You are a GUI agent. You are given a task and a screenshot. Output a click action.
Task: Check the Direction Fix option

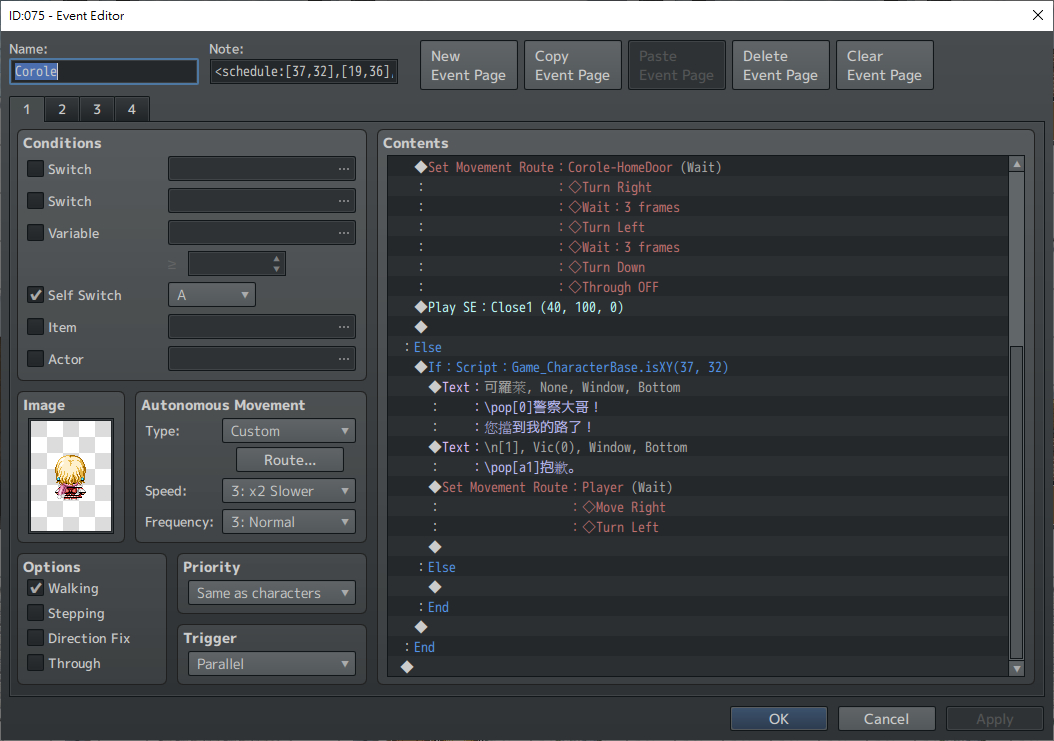tap(36, 637)
